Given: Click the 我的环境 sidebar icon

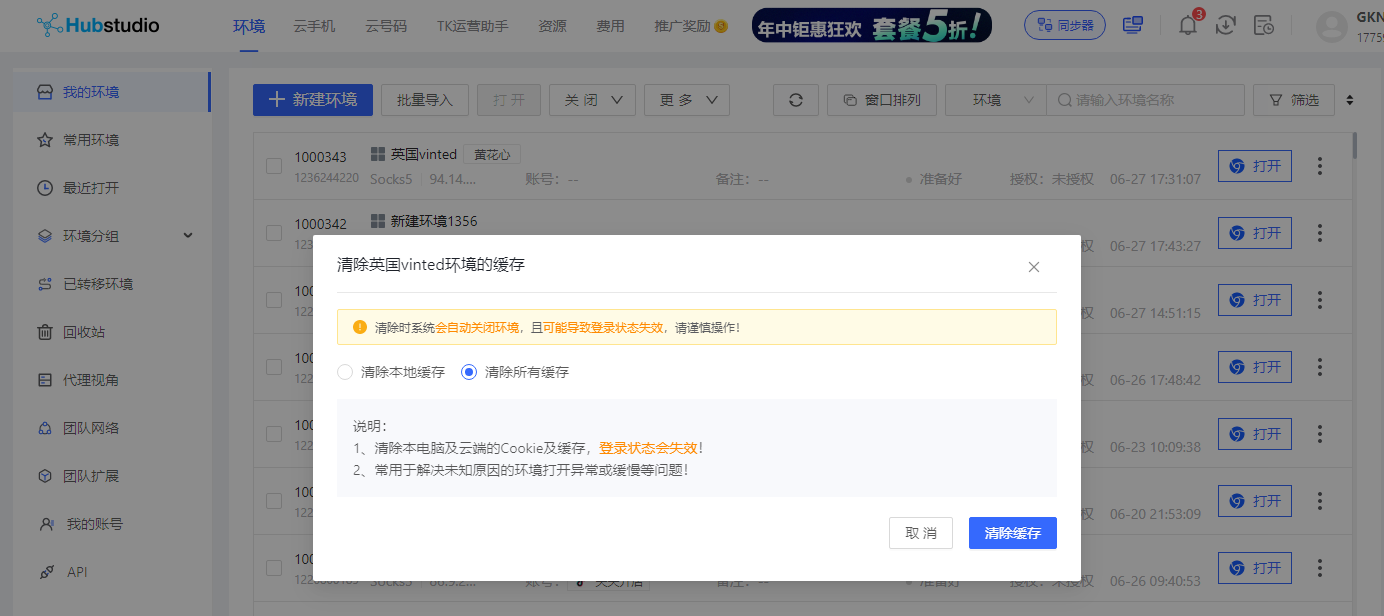Looking at the screenshot, I should click(45, 92).
